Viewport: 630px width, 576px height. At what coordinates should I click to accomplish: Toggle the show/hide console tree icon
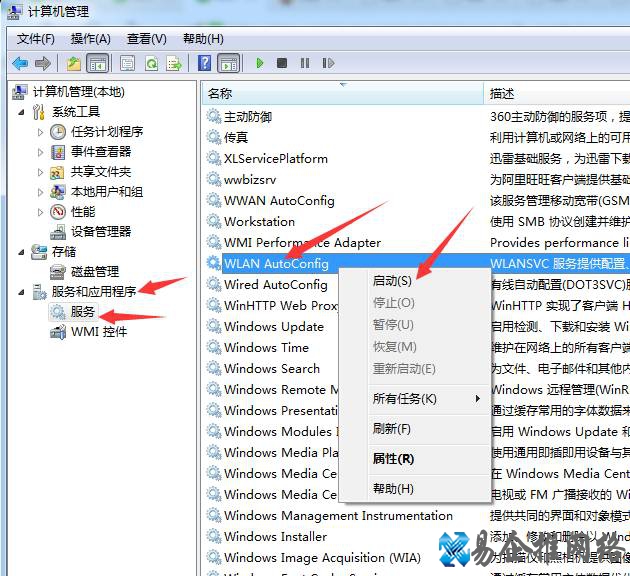[98, 63]
